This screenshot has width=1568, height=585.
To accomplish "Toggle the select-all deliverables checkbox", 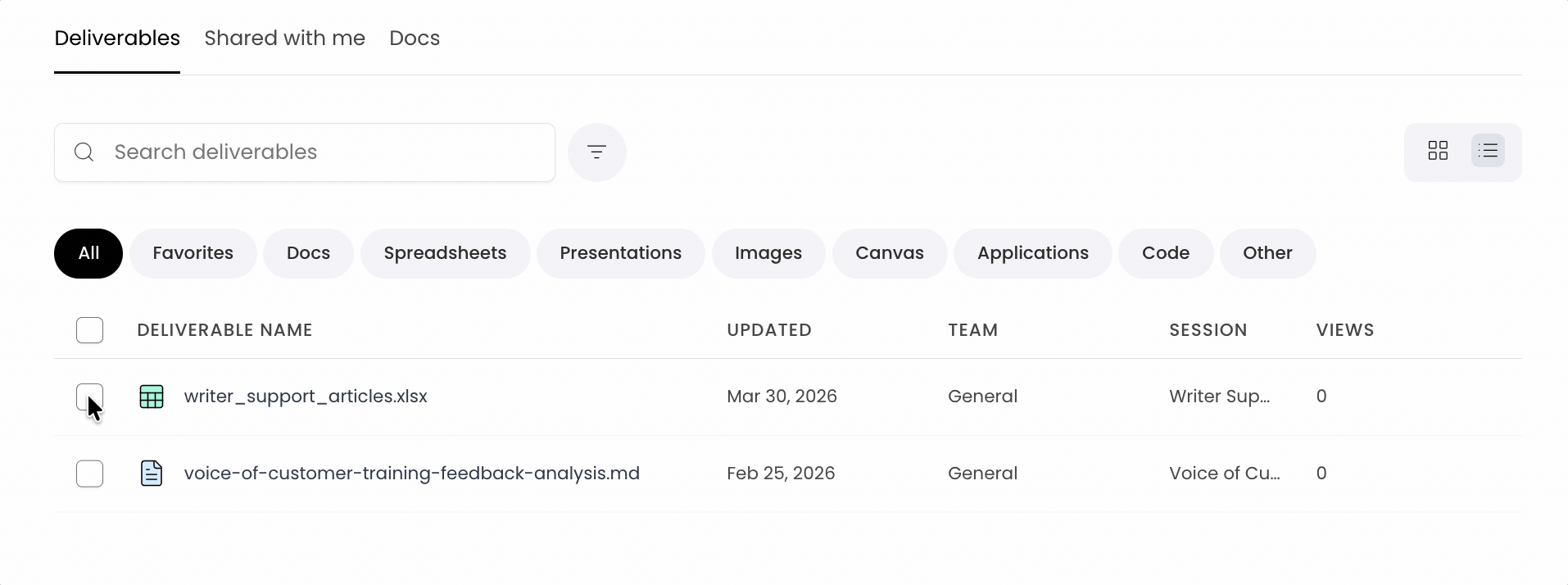I will pyautogui.click(x=89, y=330).
